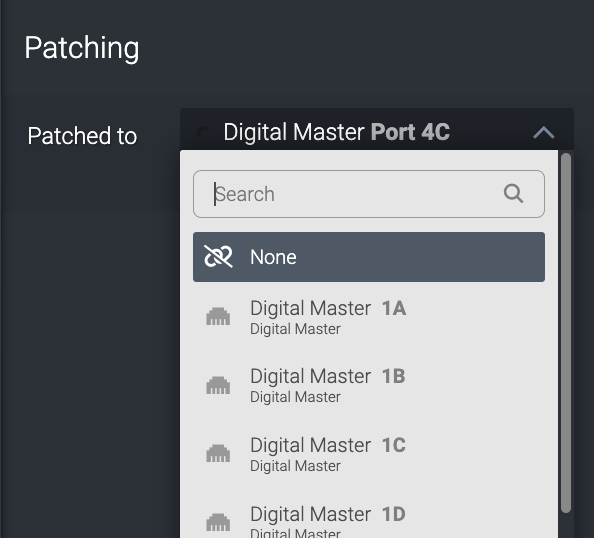The height and width of the screenshot is (538, 594).
Task: Click the unlink icon beside None
Action: click(218, 256)
